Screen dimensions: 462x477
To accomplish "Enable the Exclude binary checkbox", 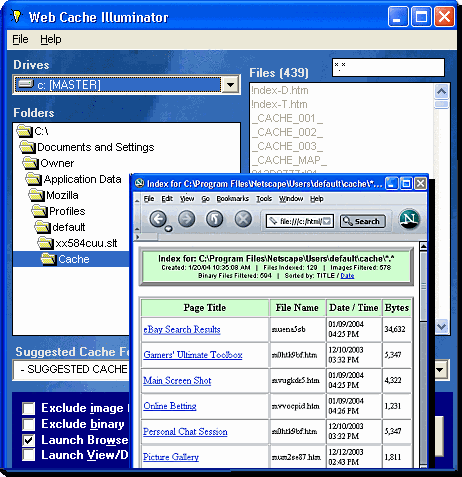I will coord(29,424).
